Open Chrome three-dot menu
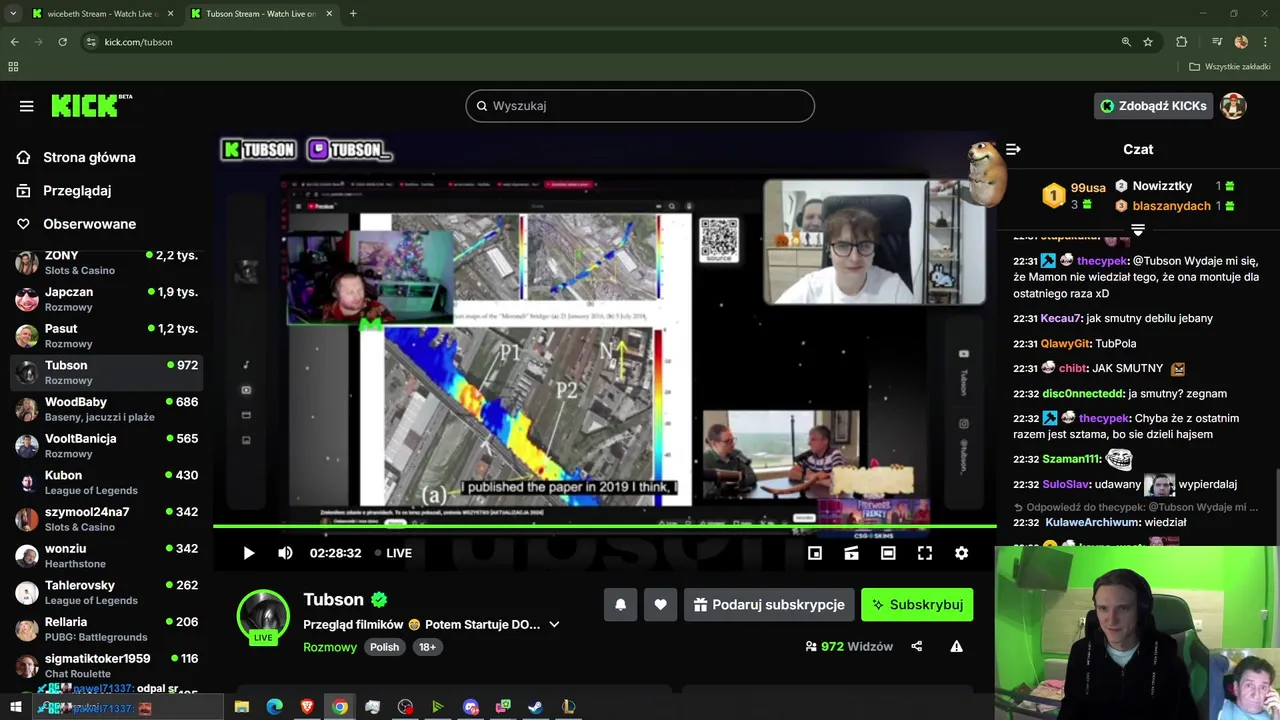 (1265, 42)
